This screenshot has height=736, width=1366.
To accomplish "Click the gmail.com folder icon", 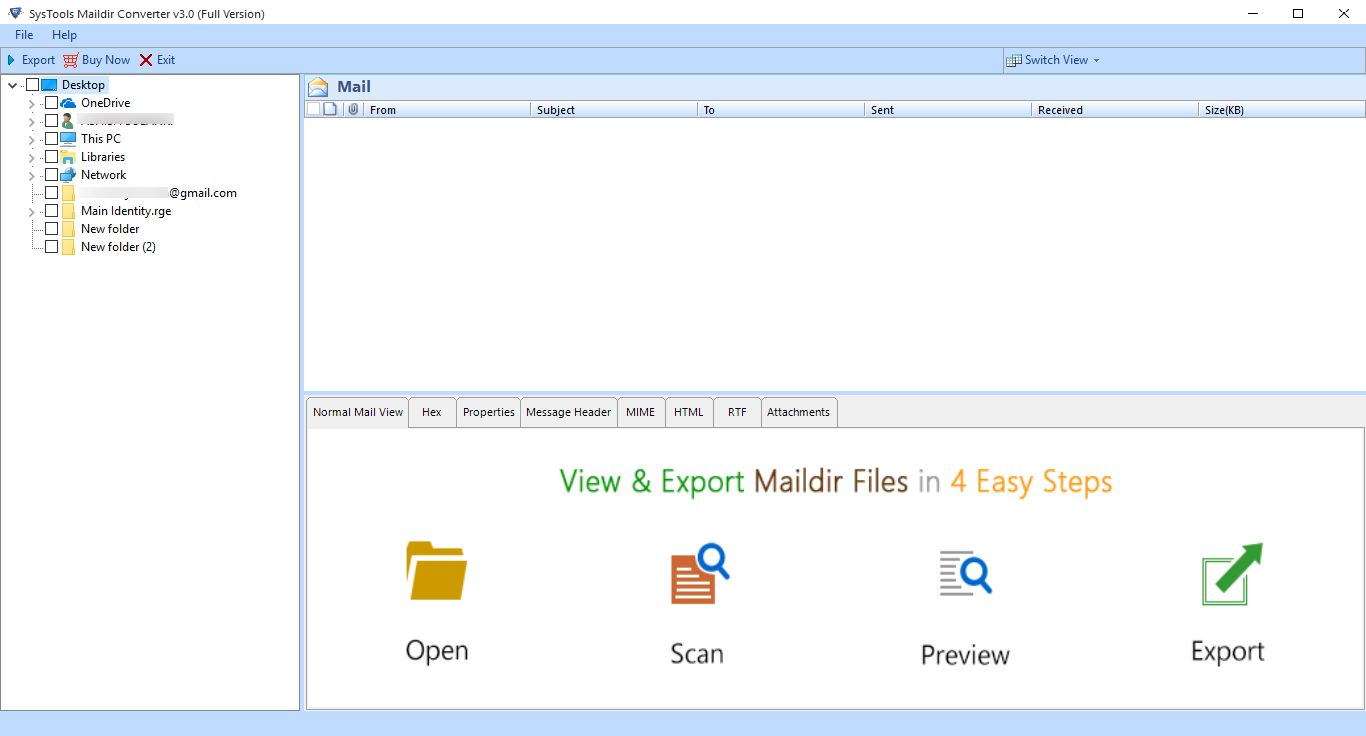I will [68, 193].
